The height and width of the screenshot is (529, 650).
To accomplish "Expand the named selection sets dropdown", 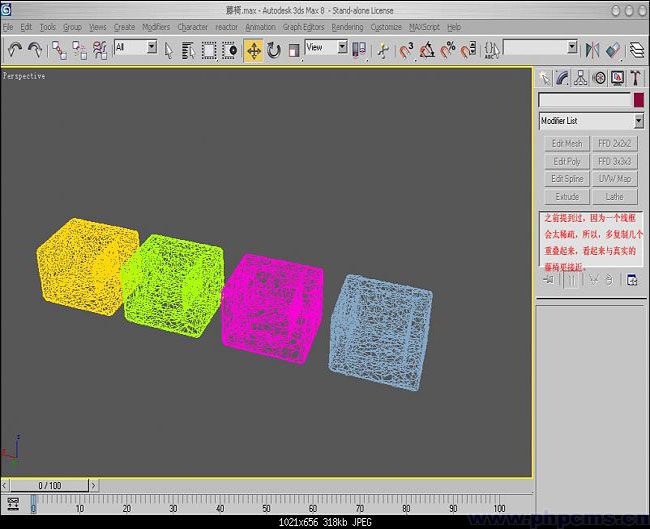I will [572, 47].
